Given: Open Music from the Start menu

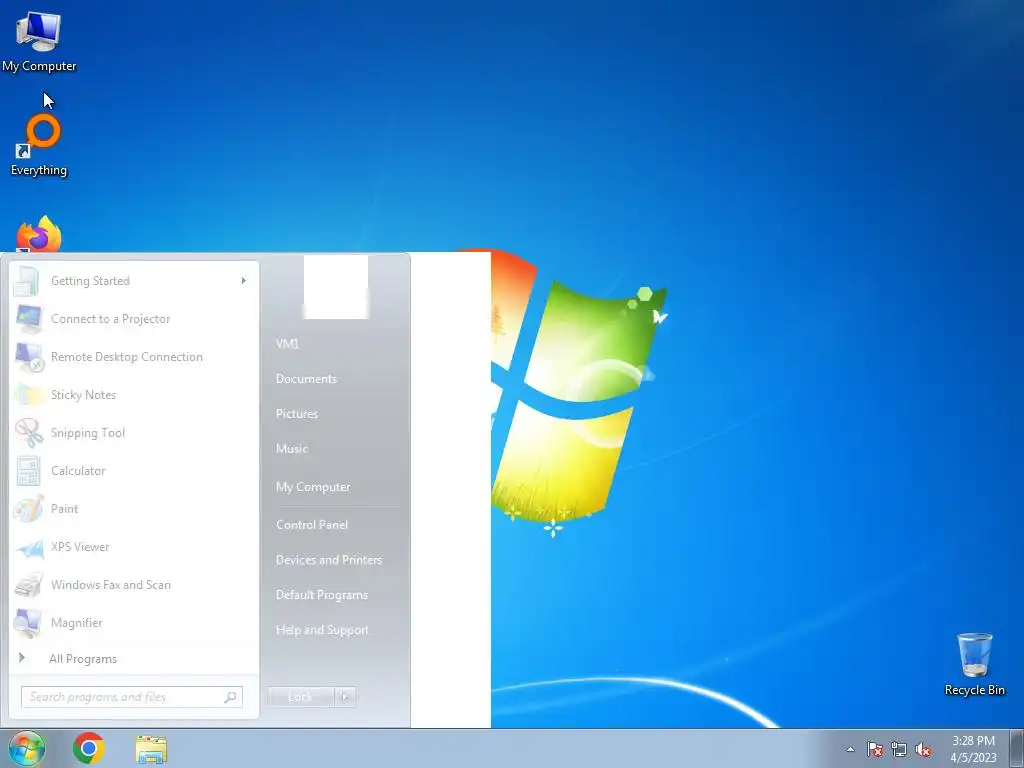Looking at the screenshot, I should [292, 449].
